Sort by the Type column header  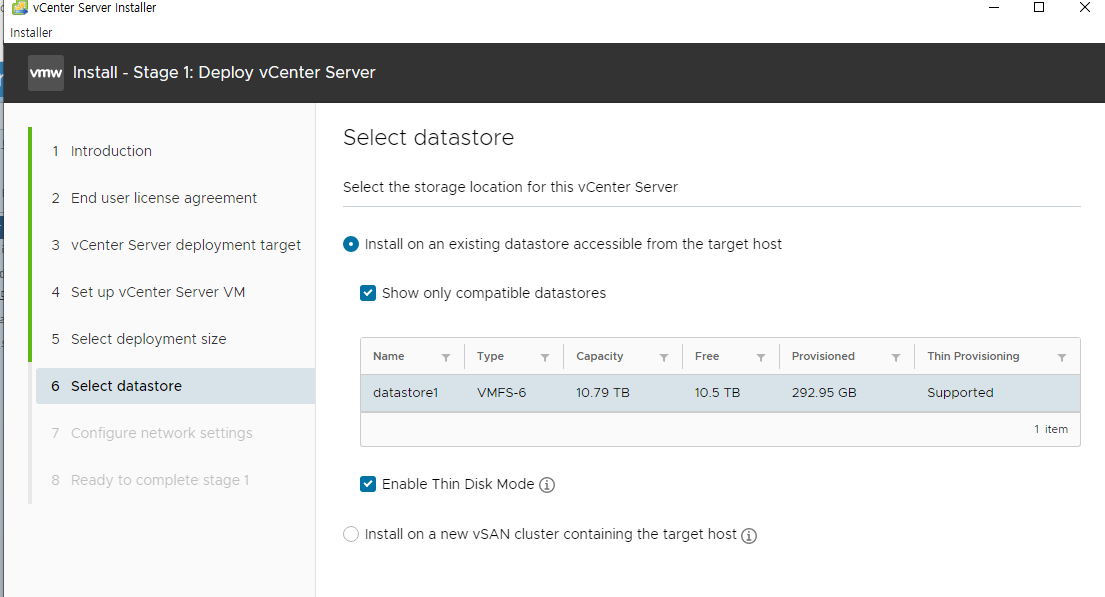coord(490,356)
